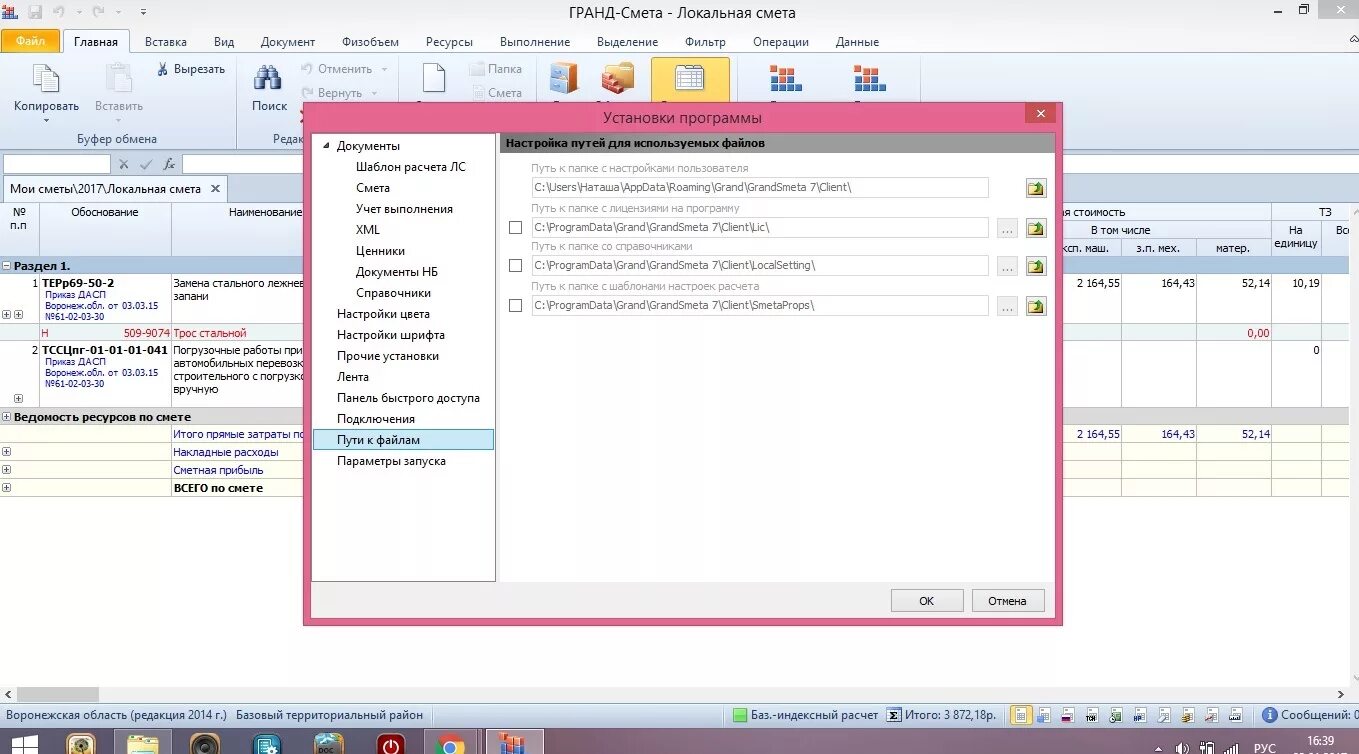The image size is (1359, 754).
Task: Open dropdown arrow next to Отменить
Action: 382,69
